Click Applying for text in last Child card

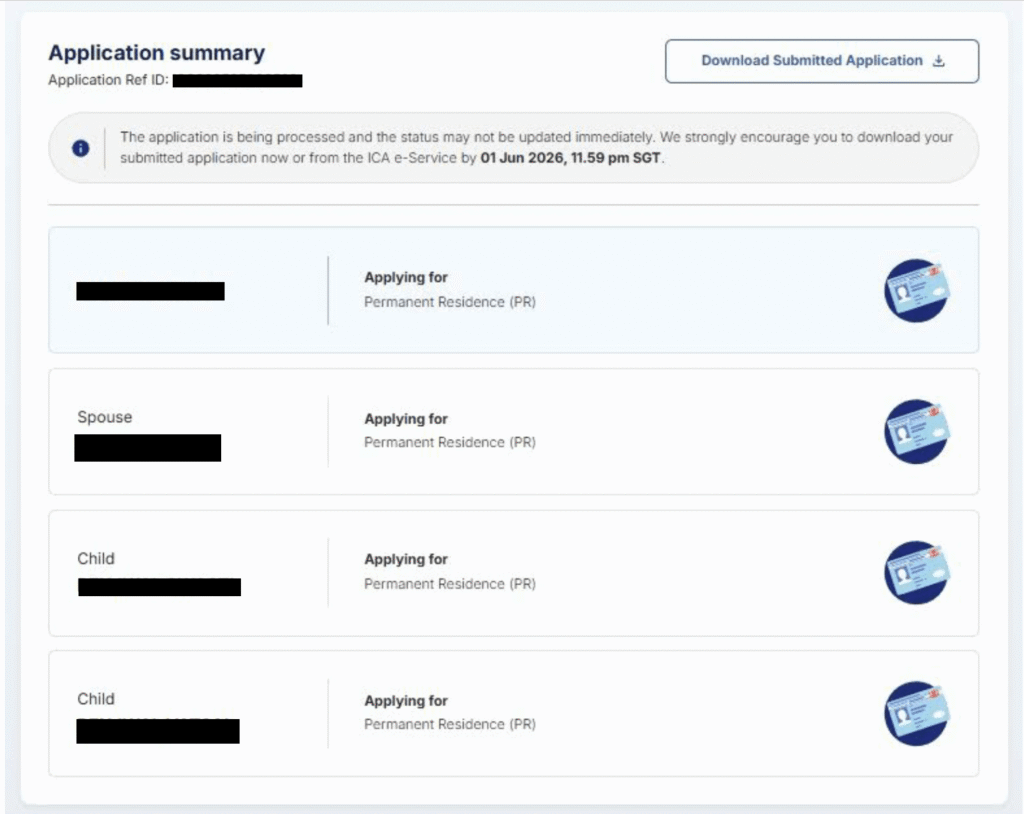tap(406, 700)
